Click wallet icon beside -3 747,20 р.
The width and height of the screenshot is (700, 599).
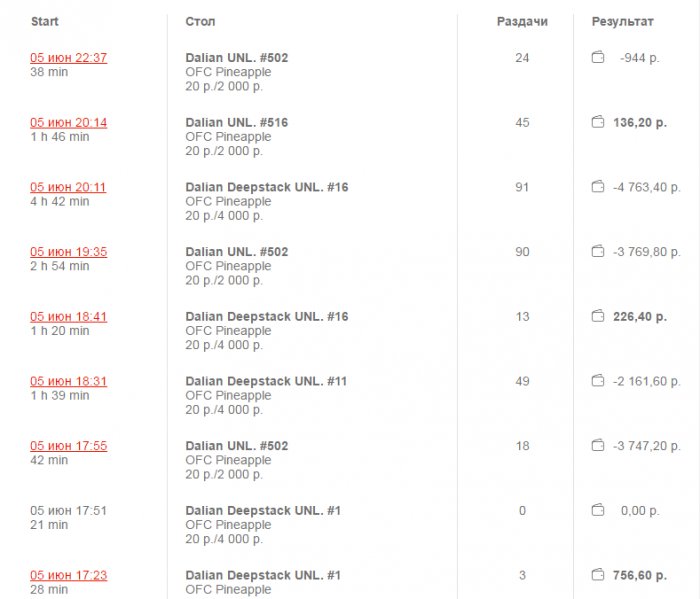pos(598,446)
